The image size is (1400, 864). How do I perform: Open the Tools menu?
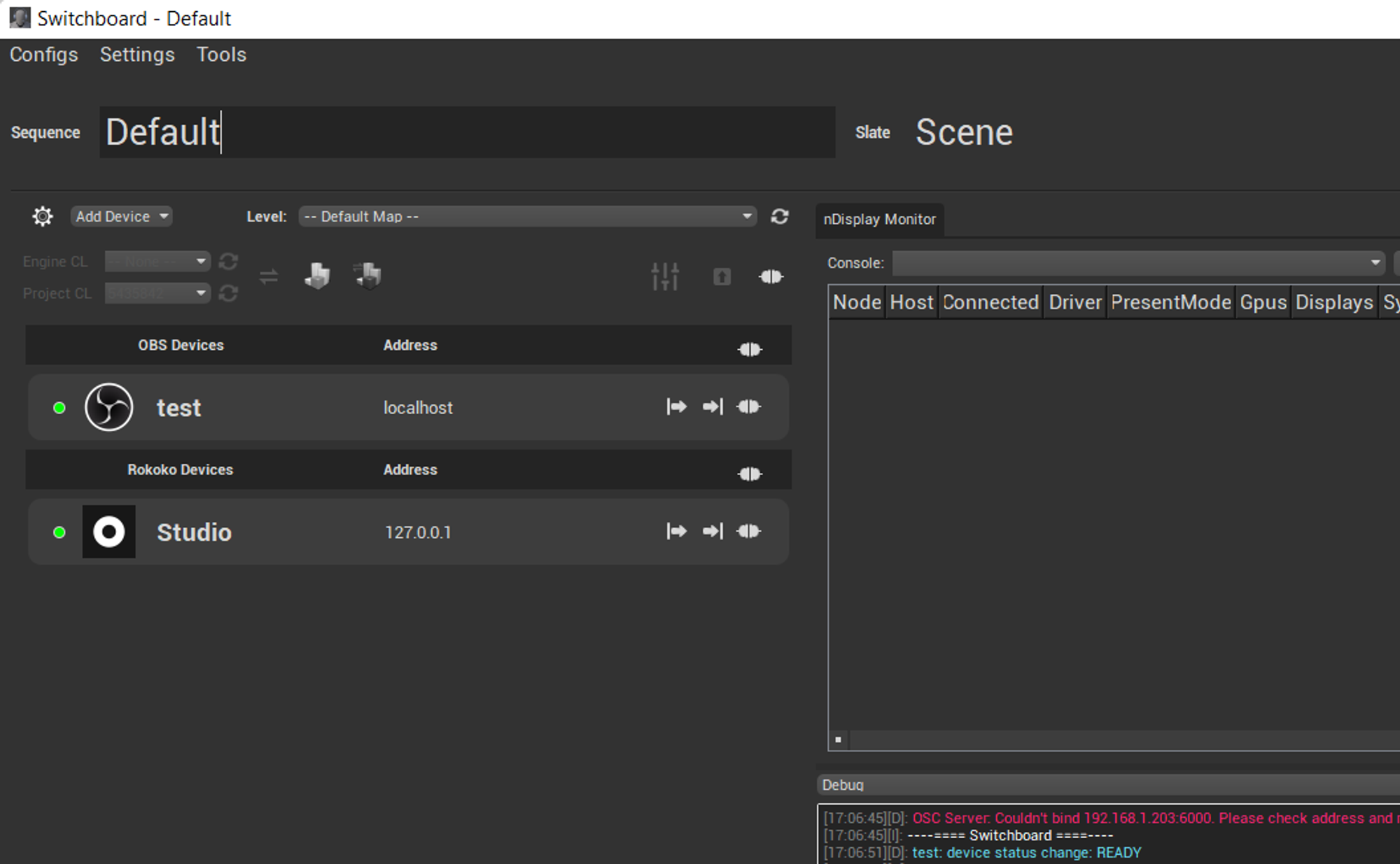pyautogui.click(x=221, y=55)
